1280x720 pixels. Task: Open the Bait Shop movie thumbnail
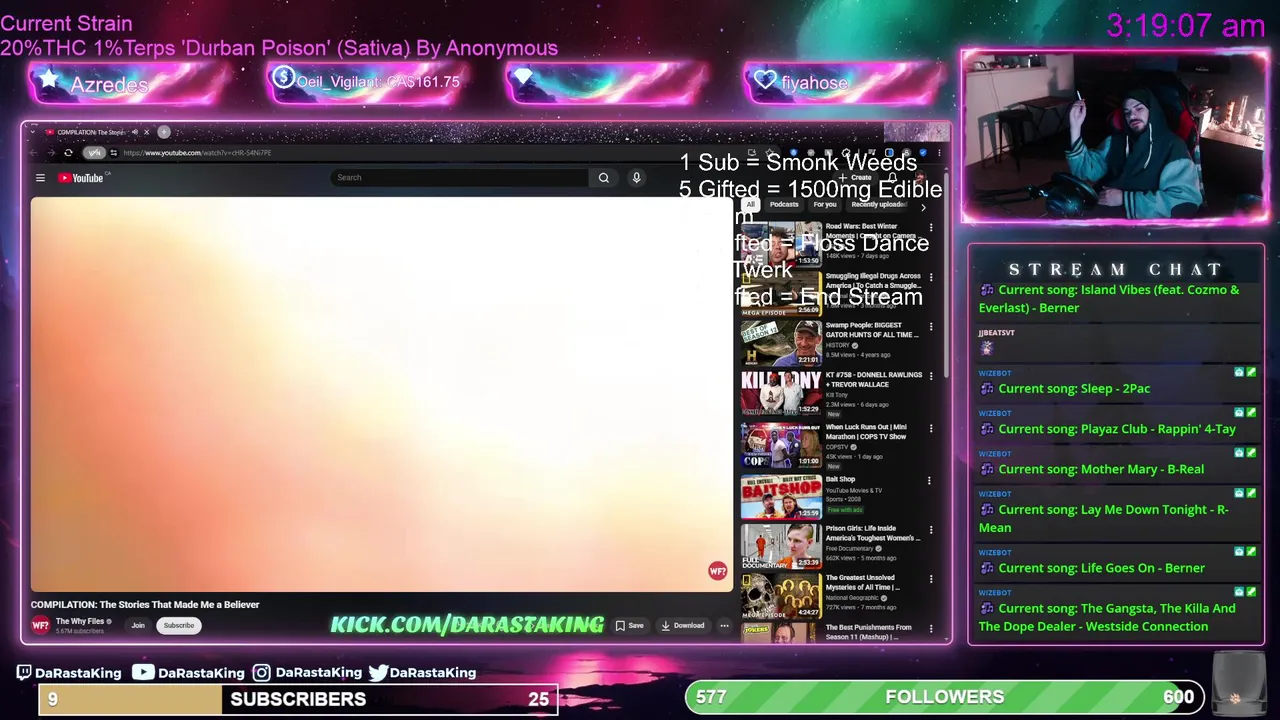click(x=781, y=497)
